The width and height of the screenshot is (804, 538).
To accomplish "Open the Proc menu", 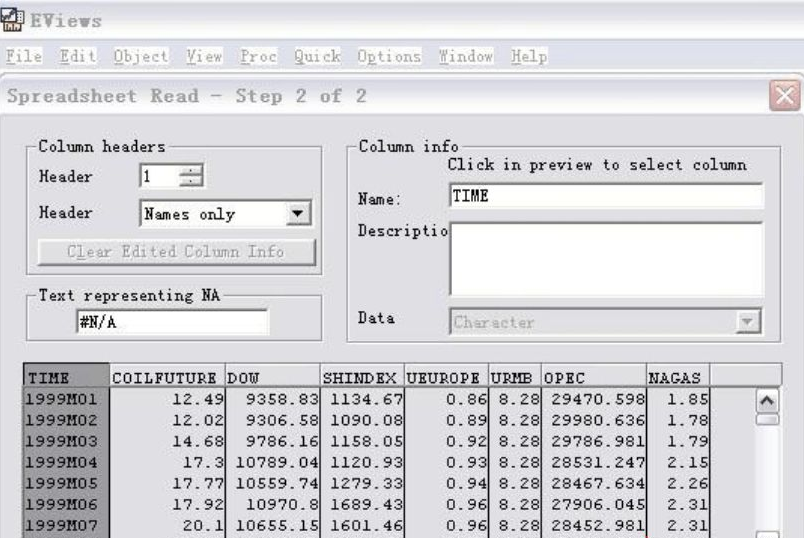I will (258, 56).
